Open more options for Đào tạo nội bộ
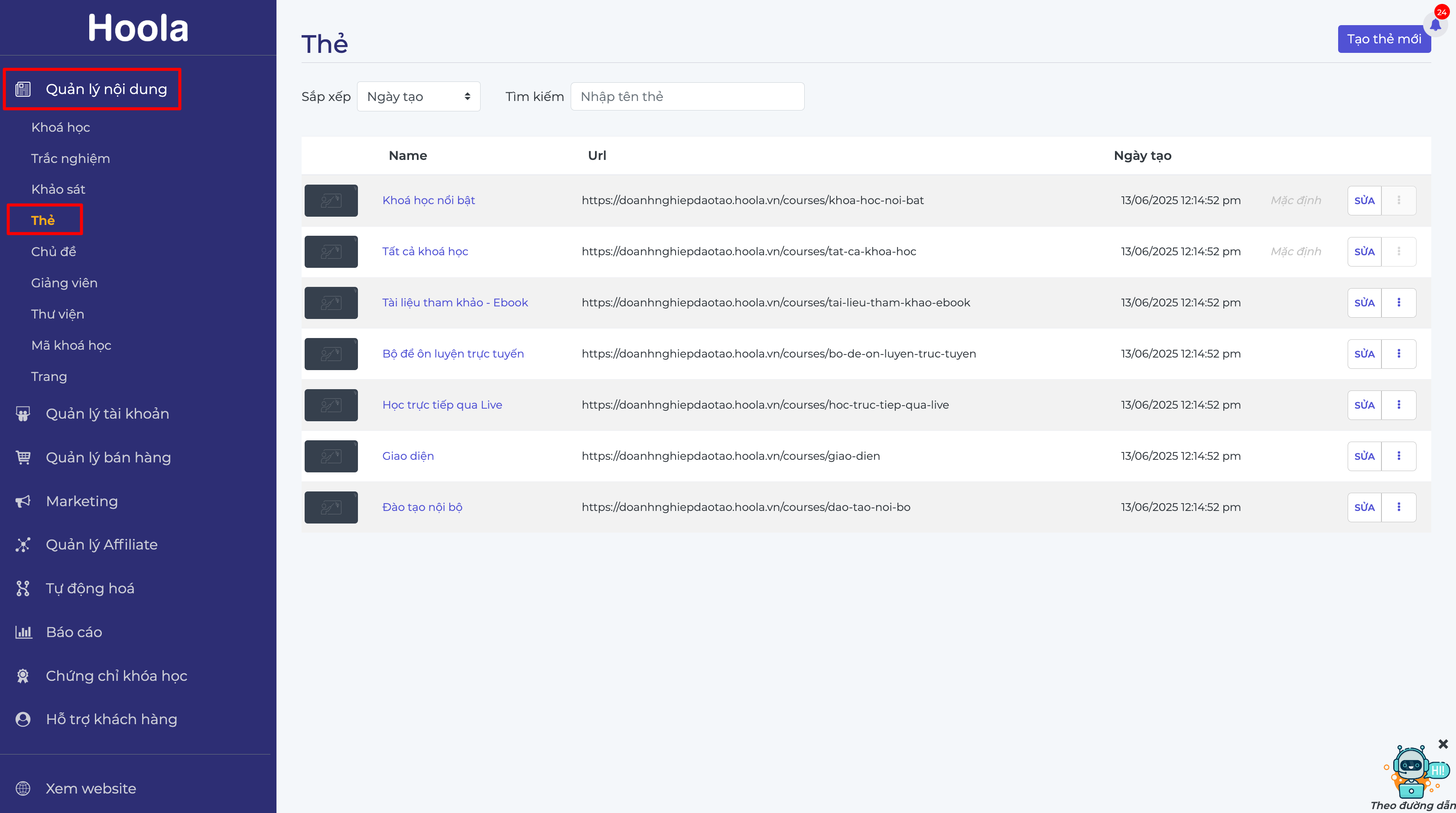 point(1398,507)
